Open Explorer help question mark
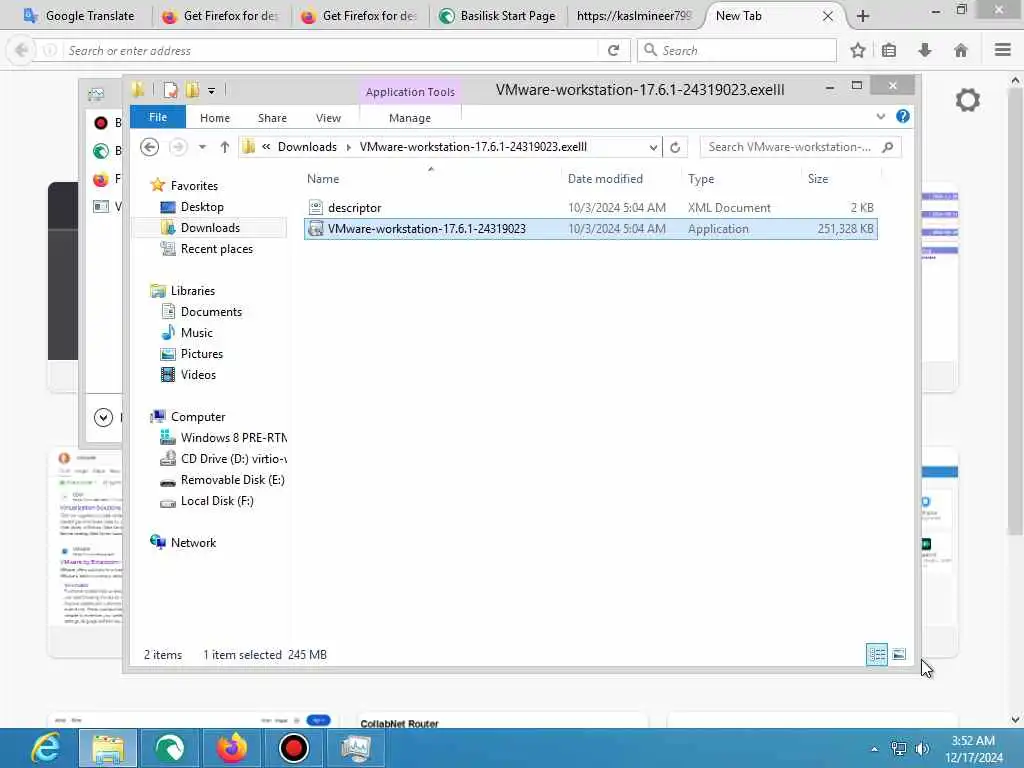This screenshot has height=768, width=1024. [903, 117]
